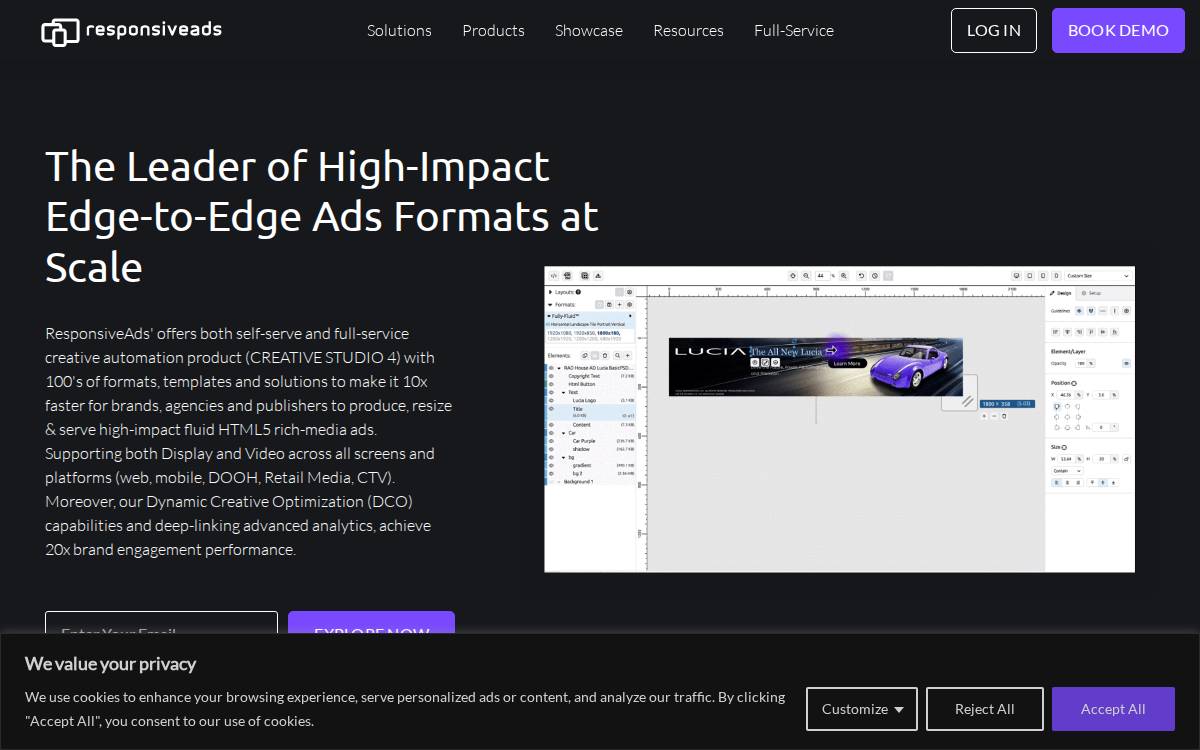The height and width of the screenshot is (750, 1200).
Task: Click reset icon next to Size heading
Action: coord(1064,447)
